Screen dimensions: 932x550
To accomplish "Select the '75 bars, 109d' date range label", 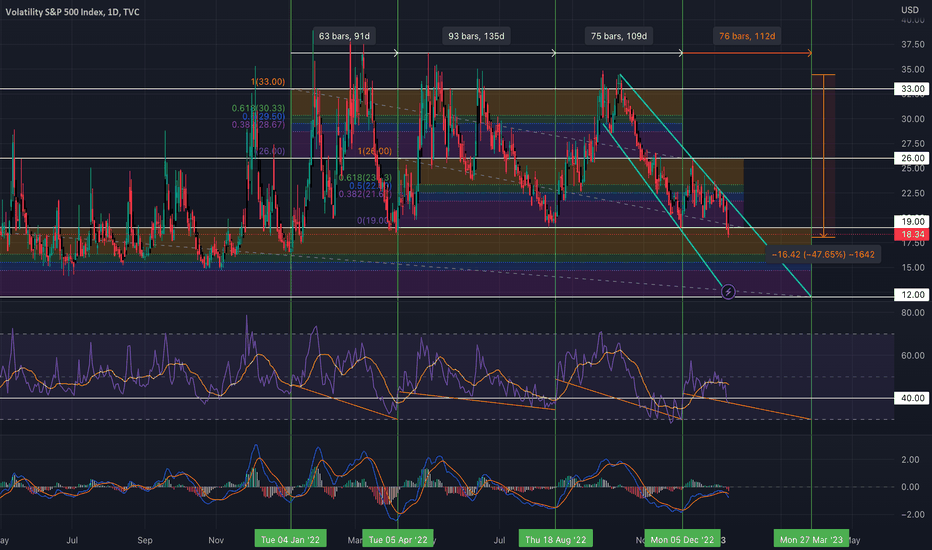I will [x=619, y=36].
